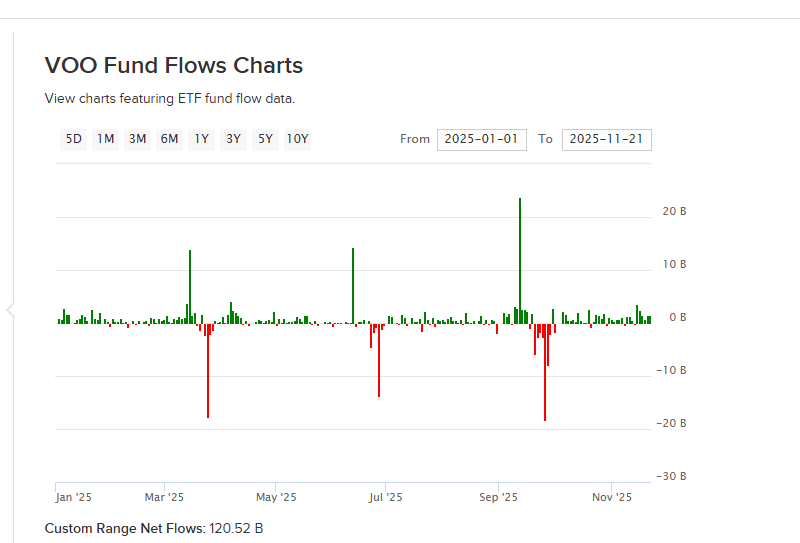Click the tall green bar in mid-June
800x543 pixels.
(353, 286)
